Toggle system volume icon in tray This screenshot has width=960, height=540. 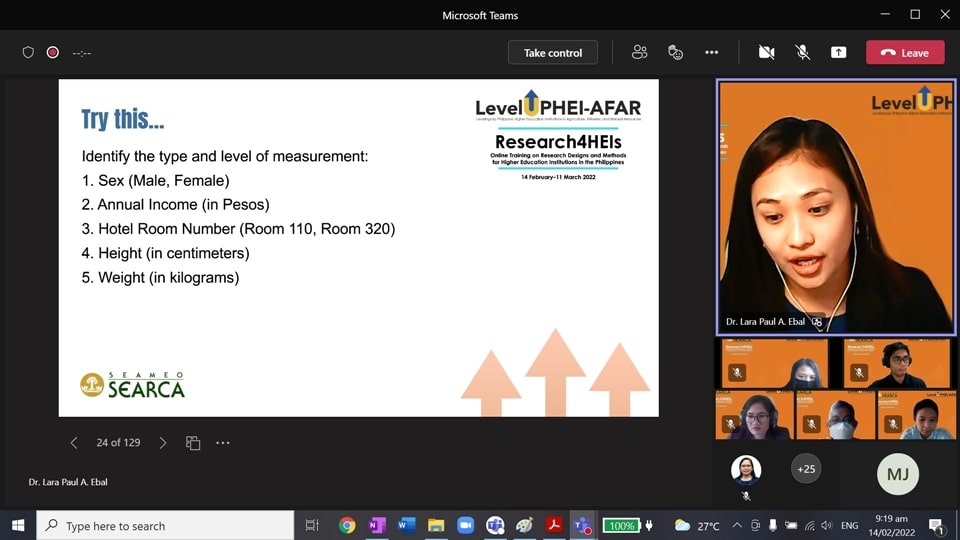(x=826, y=525)
